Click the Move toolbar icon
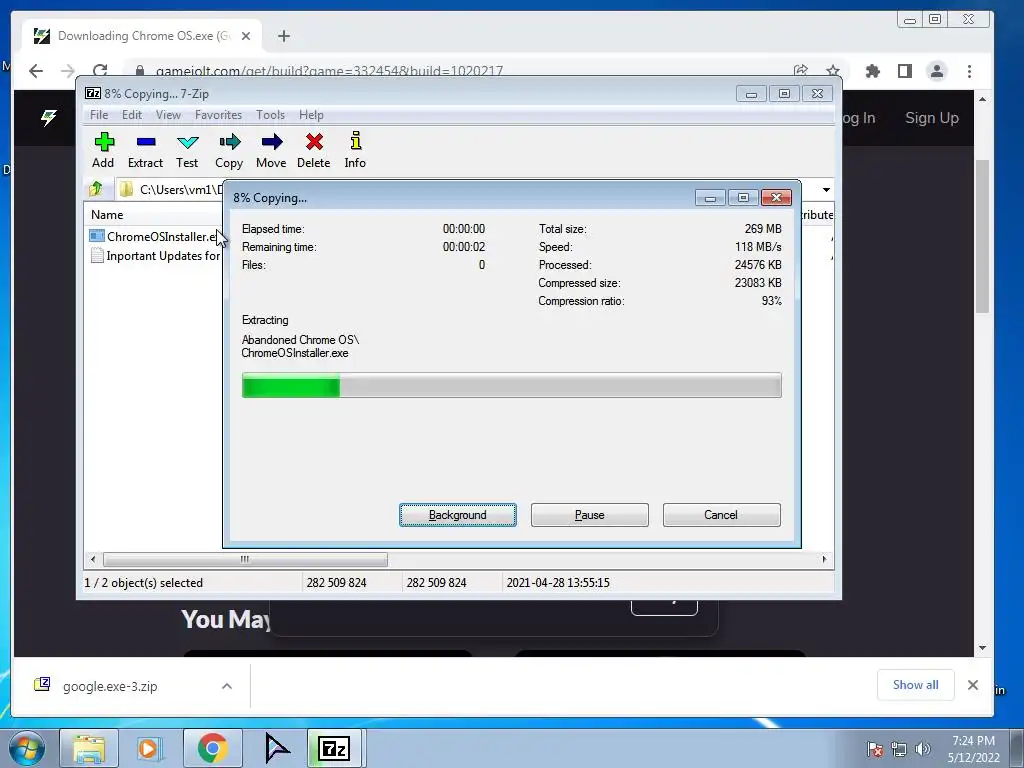Viewport: 1024px width, 768px height. coord(271,150)
